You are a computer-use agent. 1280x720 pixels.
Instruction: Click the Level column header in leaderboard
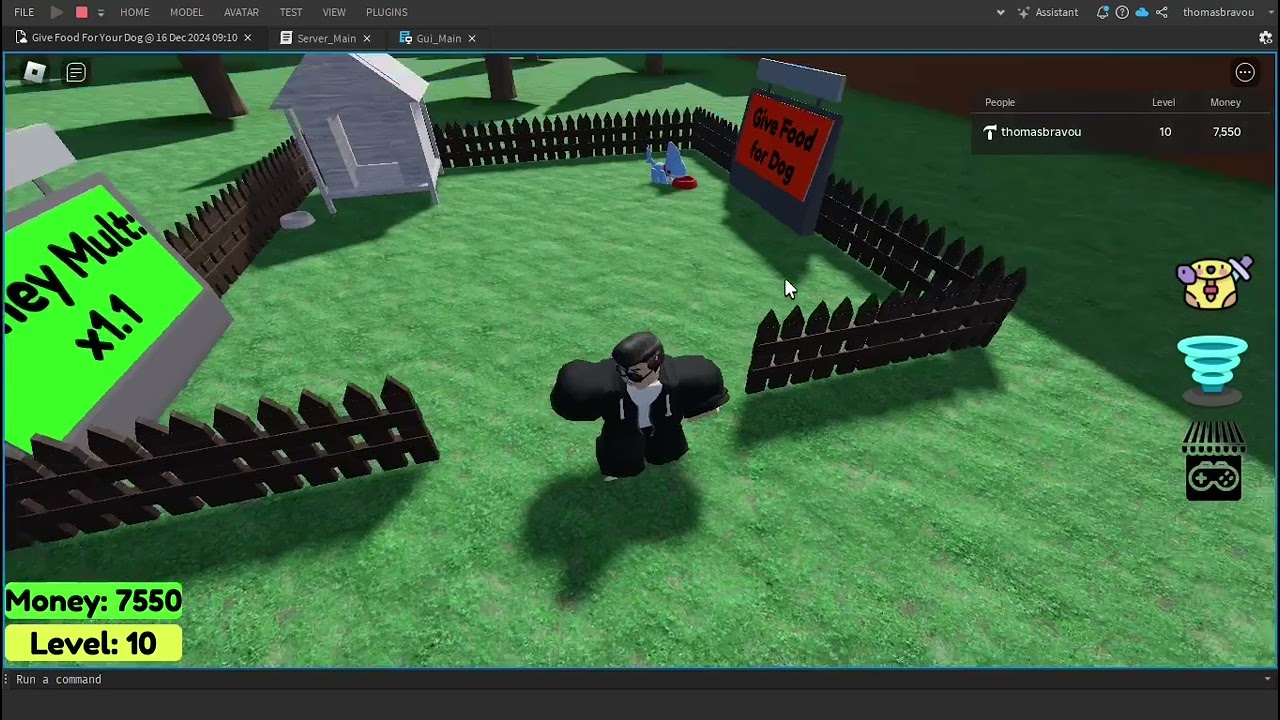coord(1163,102)
